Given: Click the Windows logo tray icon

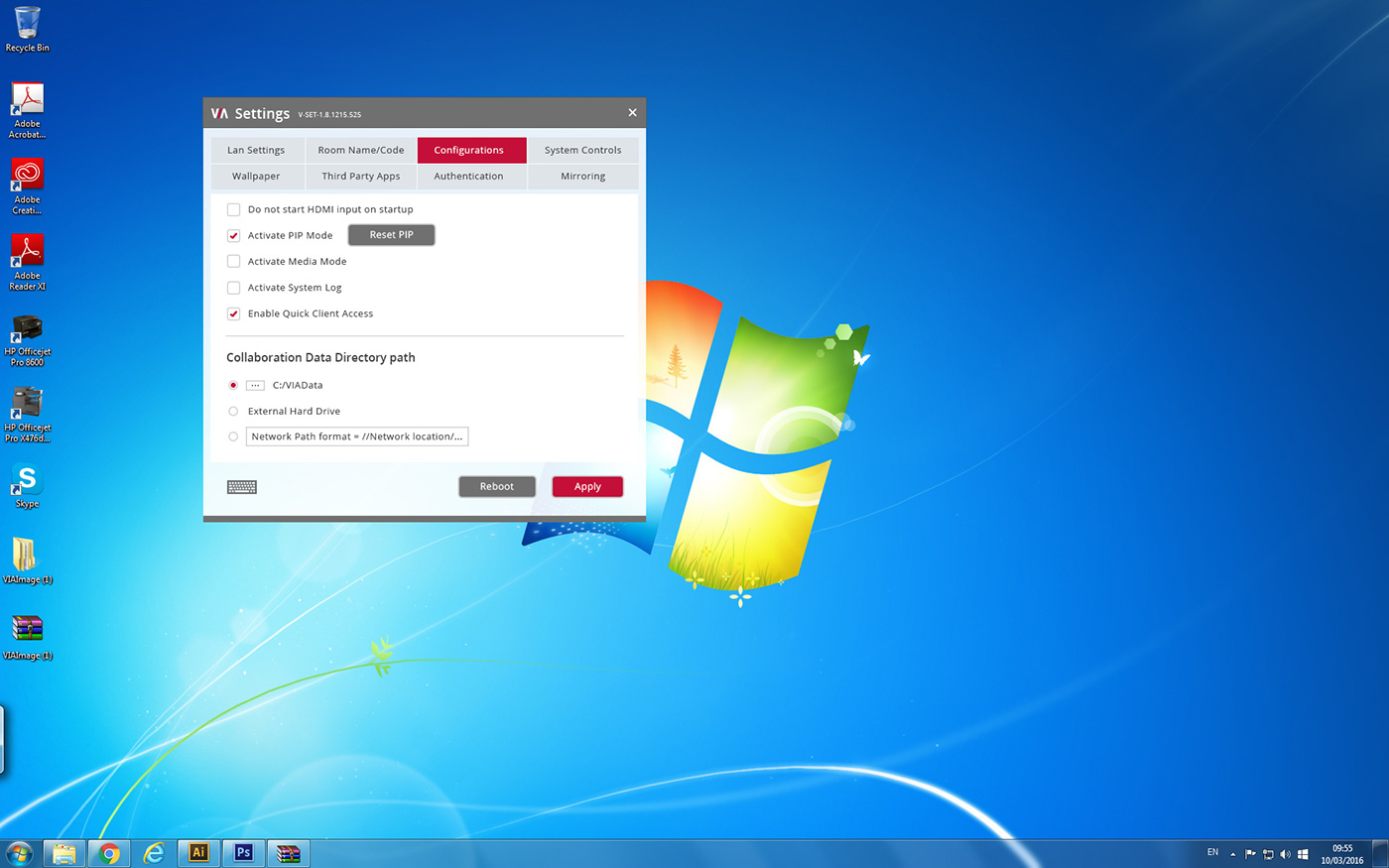Looking at the screenshot, I should [x=1303, y=854].
